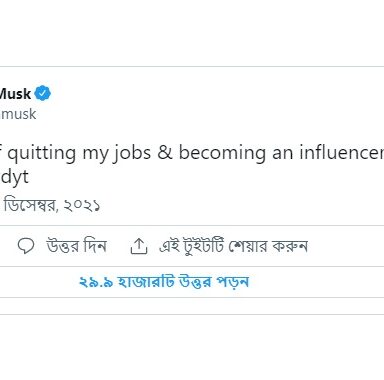The width and height of the screenshot is (384, 380).
Task: Click the ডিসেম্বর, ২০২১ tweet date
Action: click(52, 205)
